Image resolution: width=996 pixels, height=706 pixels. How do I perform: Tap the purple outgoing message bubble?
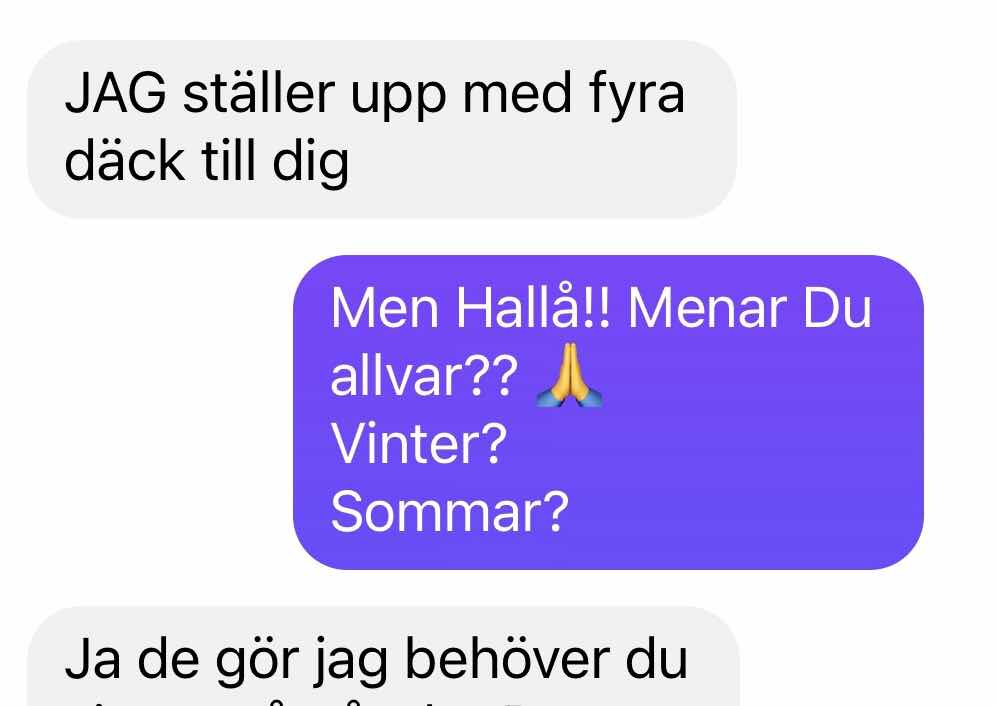[x=609, y=412]
